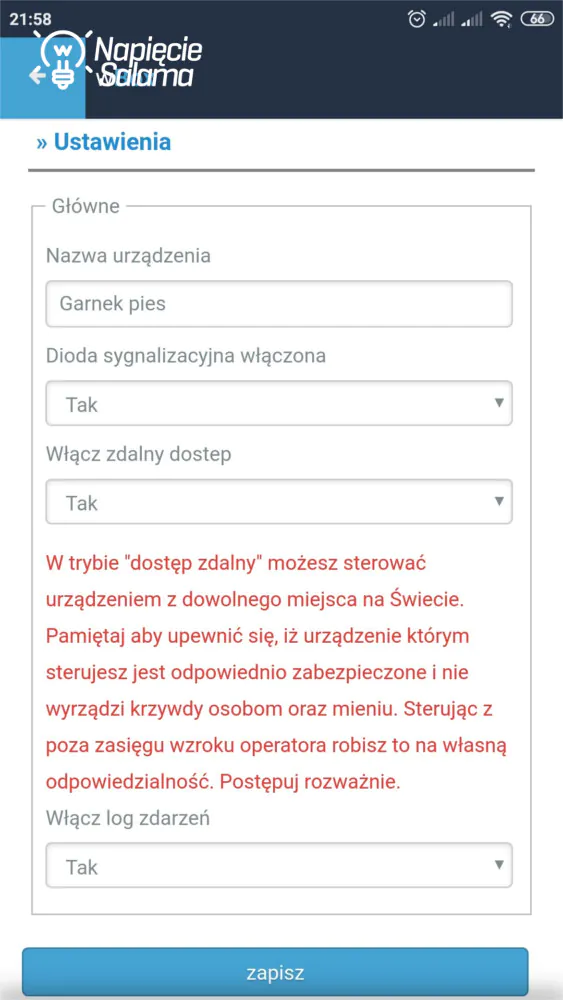563x1000 pixels.
Task: Tap the Napięcie Salama logo text
Action: point(148,61)
